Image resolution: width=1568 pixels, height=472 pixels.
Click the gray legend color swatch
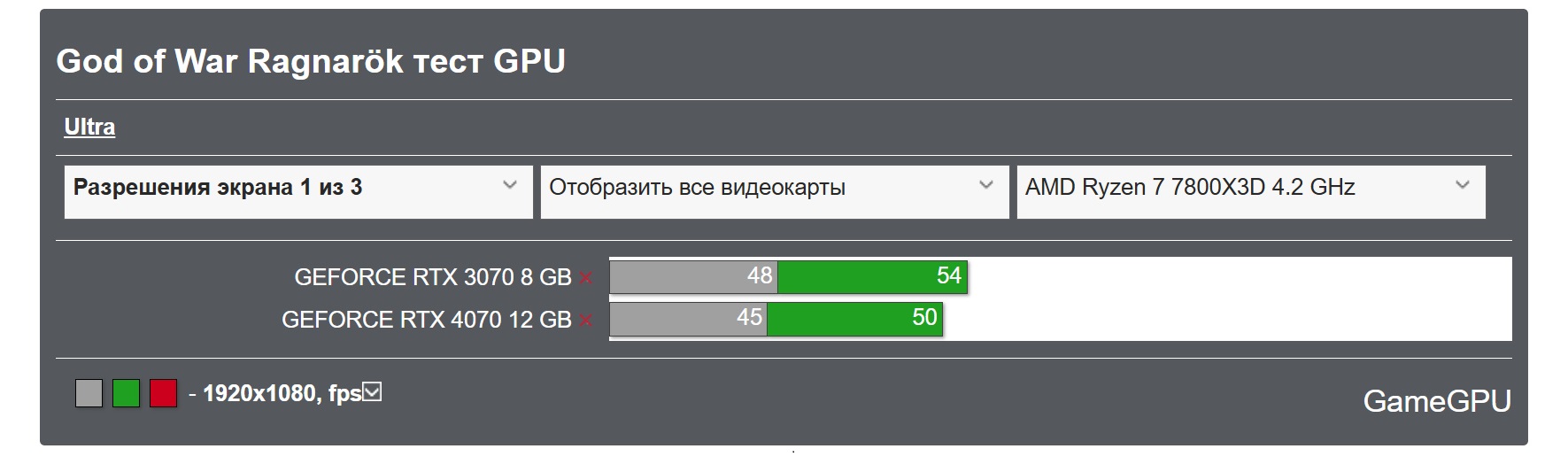coord(89,393)
